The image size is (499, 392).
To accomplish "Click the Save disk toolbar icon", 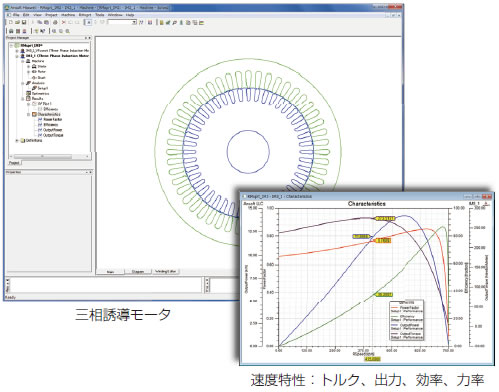I will (24, 22).
